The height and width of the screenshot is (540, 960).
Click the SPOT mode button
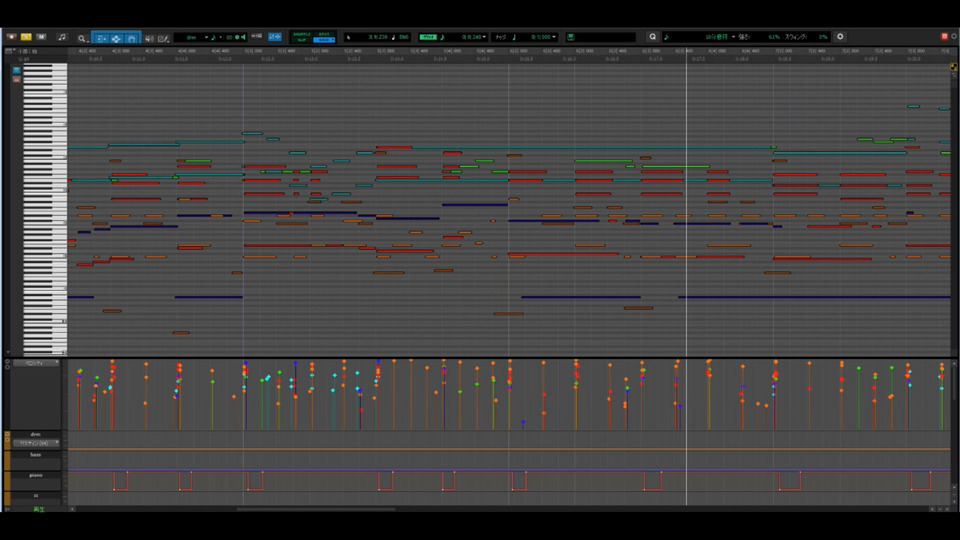pos(324,34)
